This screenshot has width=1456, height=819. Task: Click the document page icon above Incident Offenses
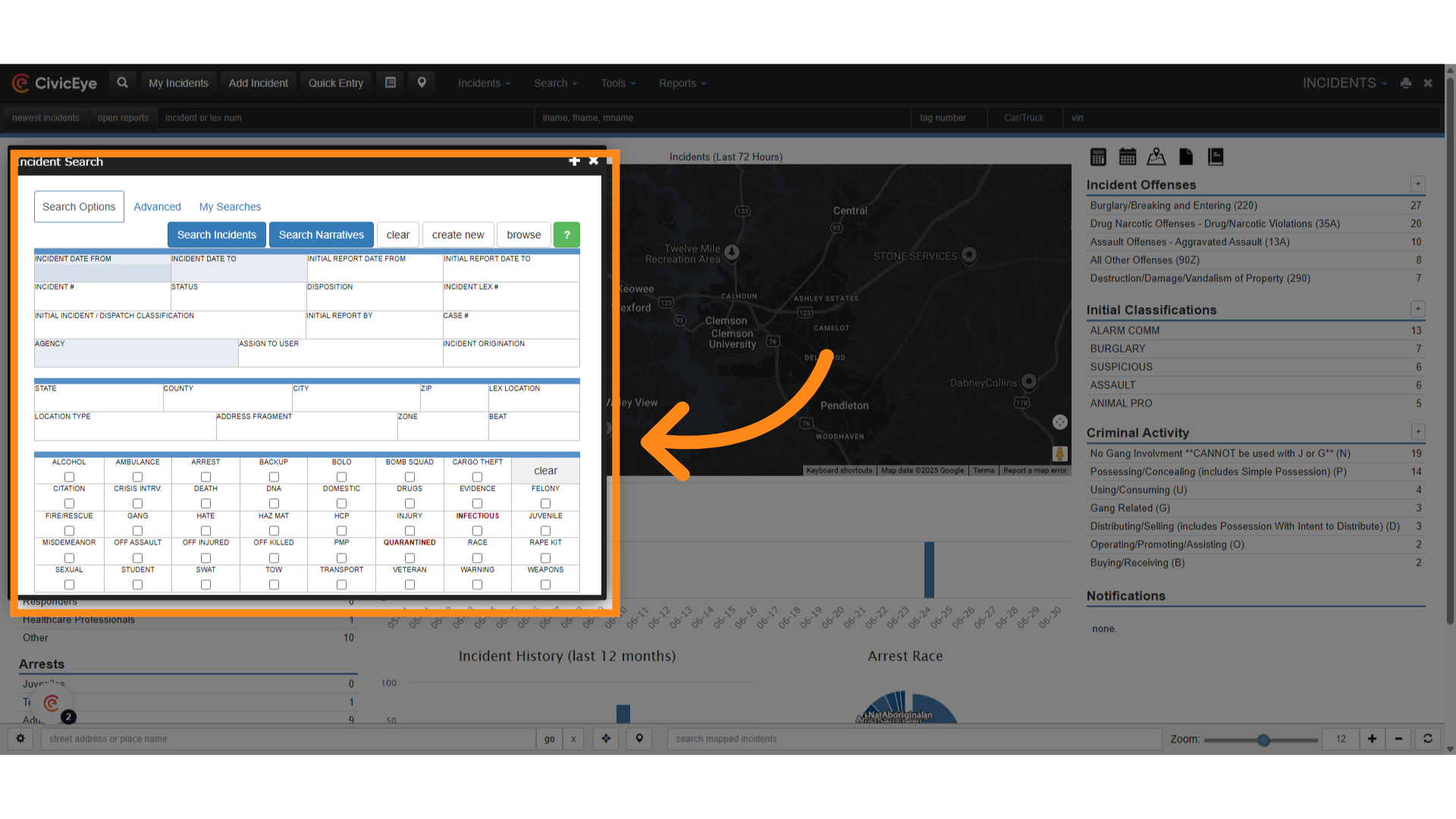coord(1186,157)
